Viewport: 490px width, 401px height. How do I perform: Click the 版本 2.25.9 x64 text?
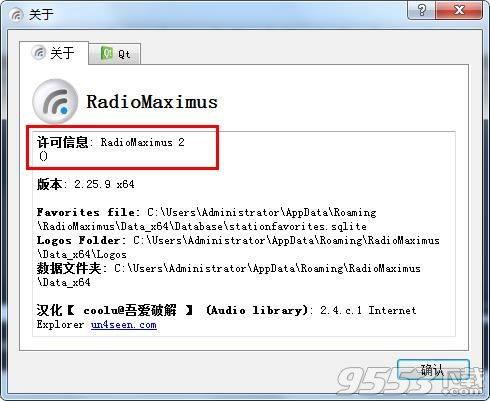(86, 184)
